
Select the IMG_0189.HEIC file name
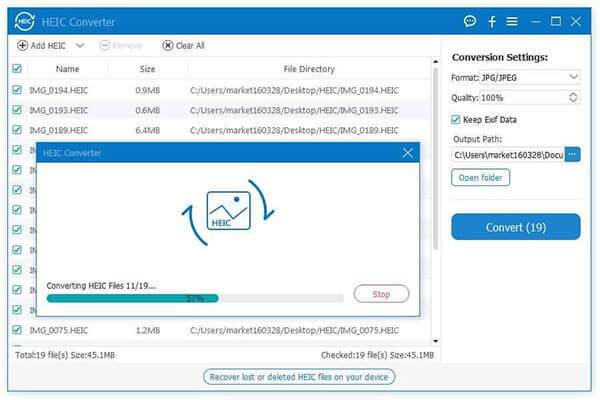(59, 130)
